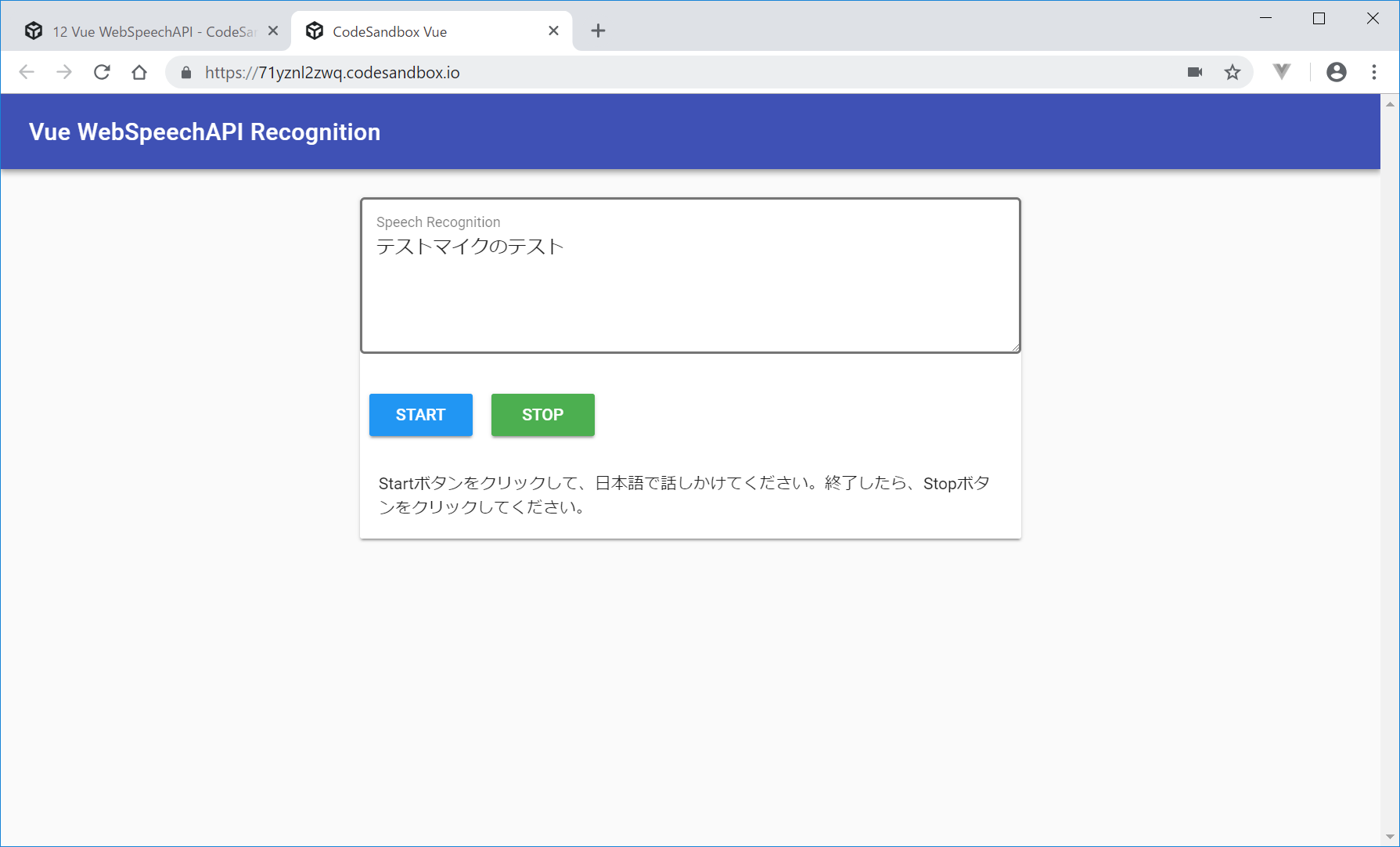Screen dimensions: 1400x847
Task: Click the browser back arrow
Action: (x=27, y=72)
